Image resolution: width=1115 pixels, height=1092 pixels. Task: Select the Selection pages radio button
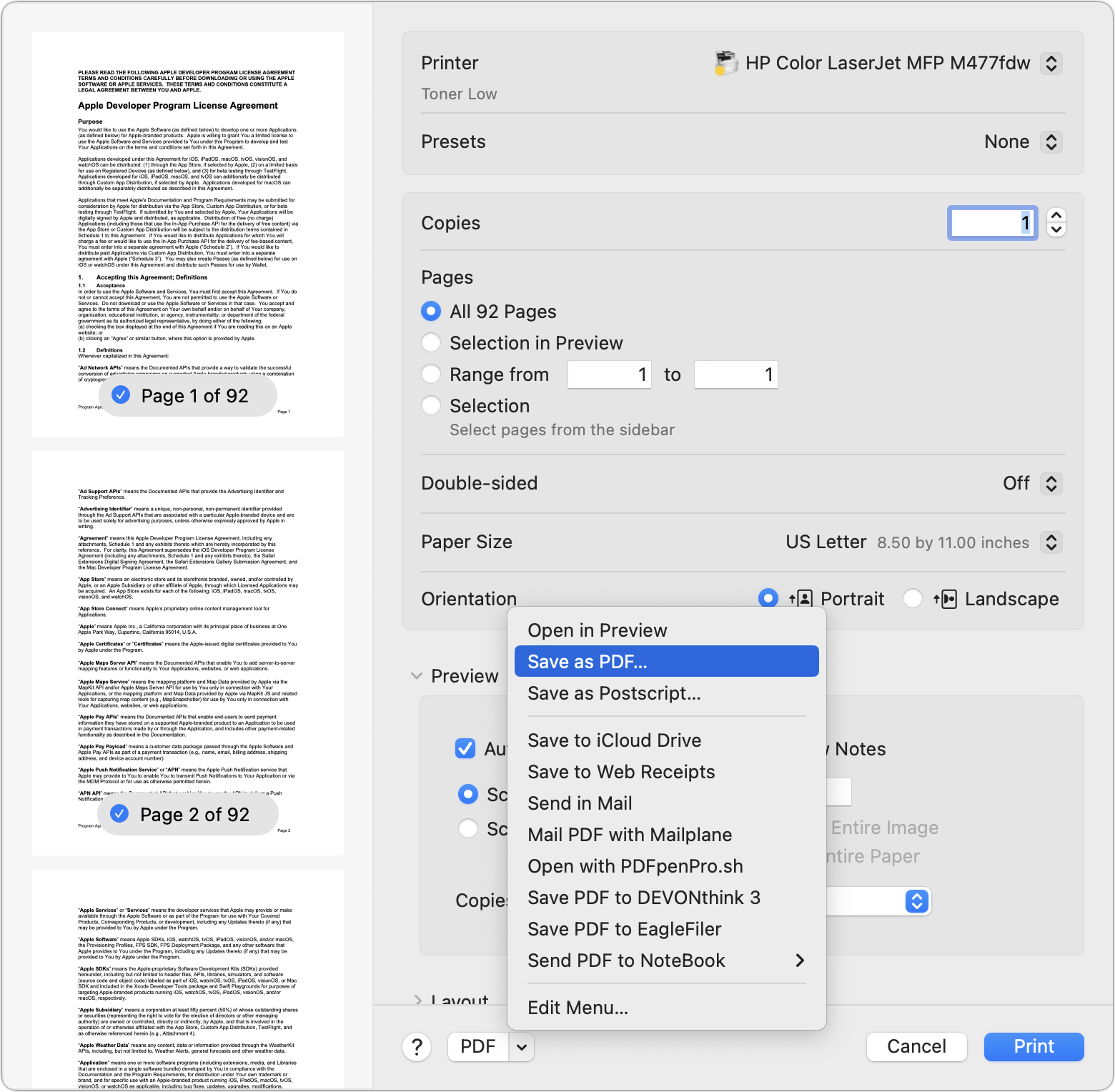[431, 405]
